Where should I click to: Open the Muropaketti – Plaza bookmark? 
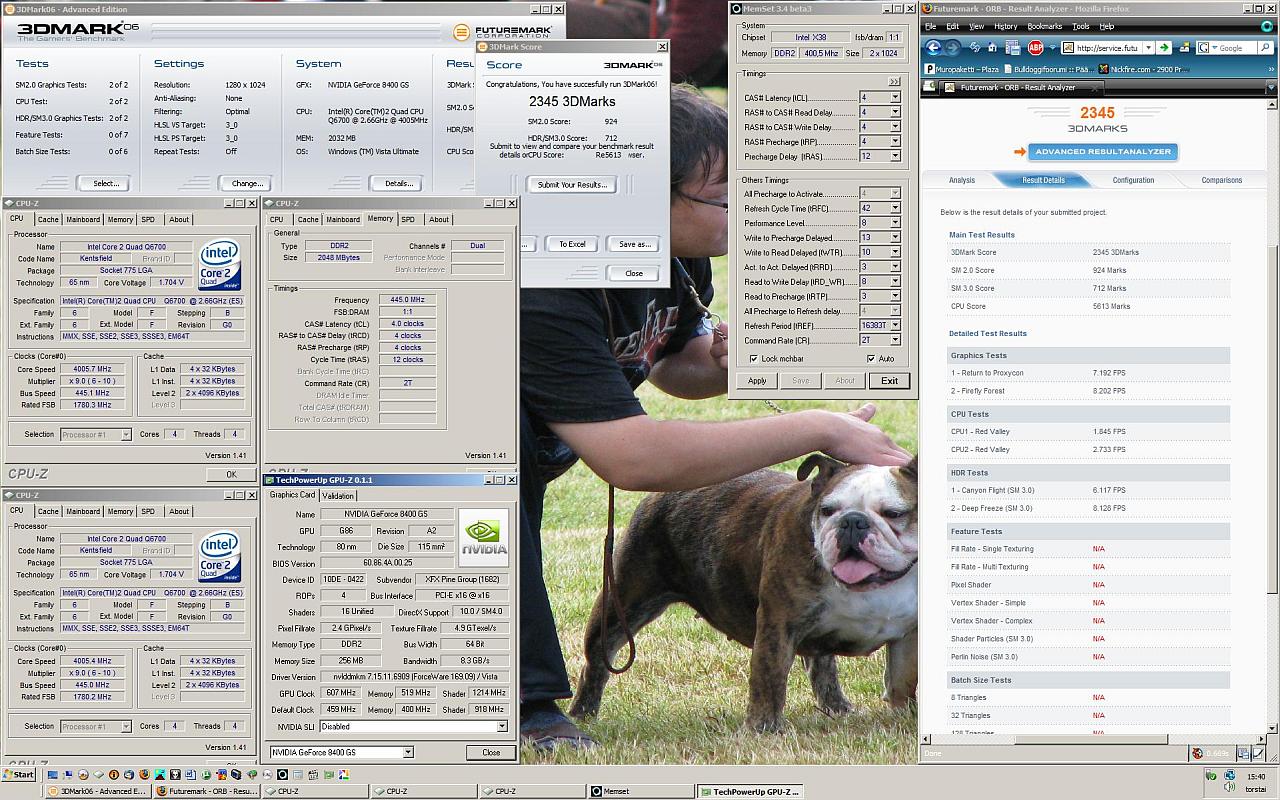pyautogui.click(x=962, y=69)
